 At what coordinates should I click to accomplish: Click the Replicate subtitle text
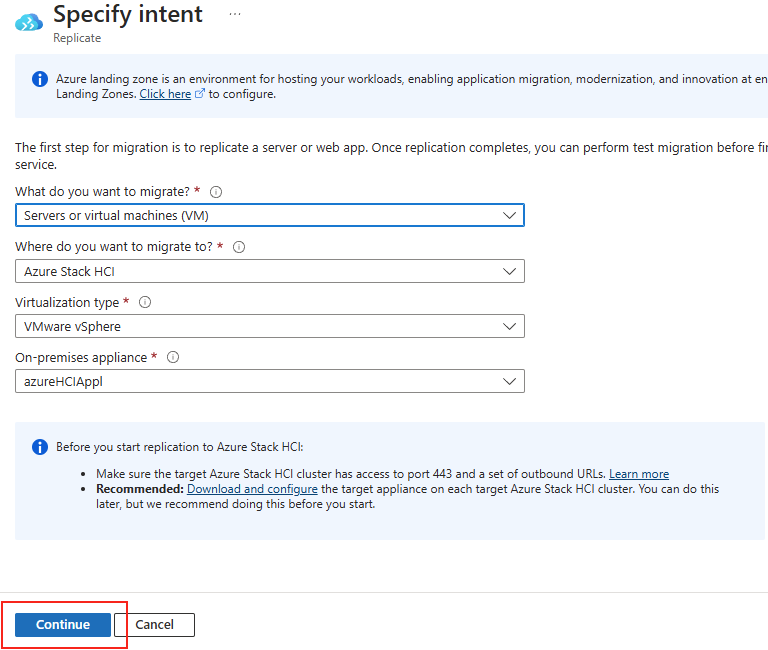[x=77, y=38]
